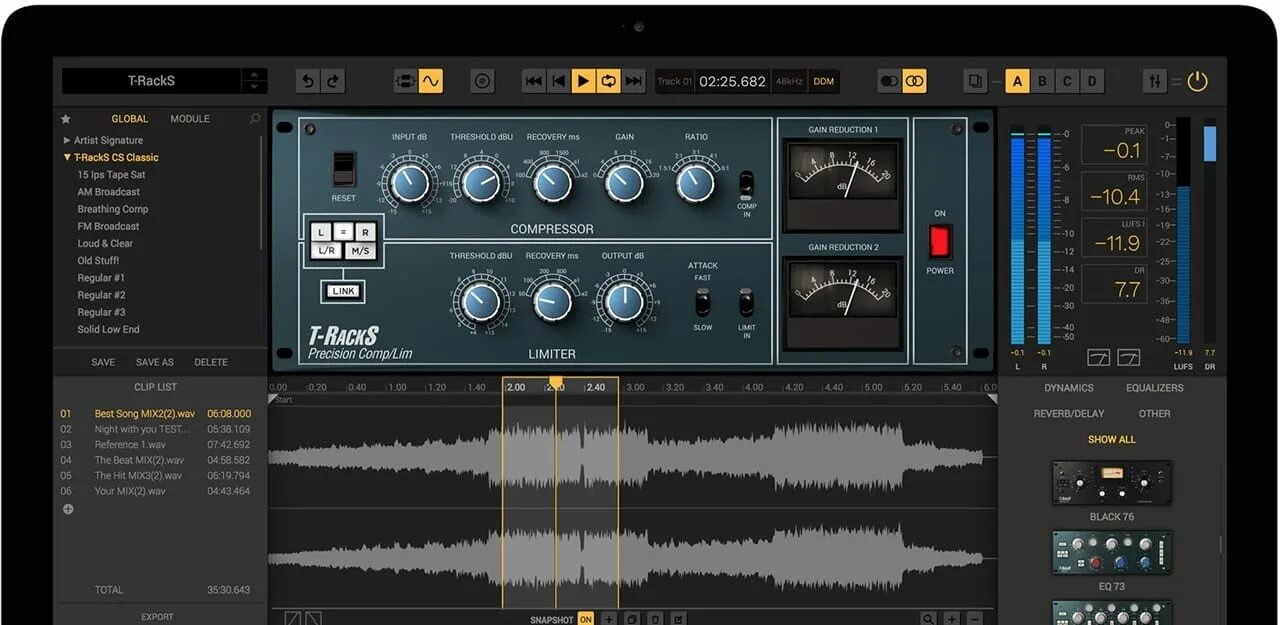
Task: Select the AM Broadcast preset
Action: tap(109, 192)
